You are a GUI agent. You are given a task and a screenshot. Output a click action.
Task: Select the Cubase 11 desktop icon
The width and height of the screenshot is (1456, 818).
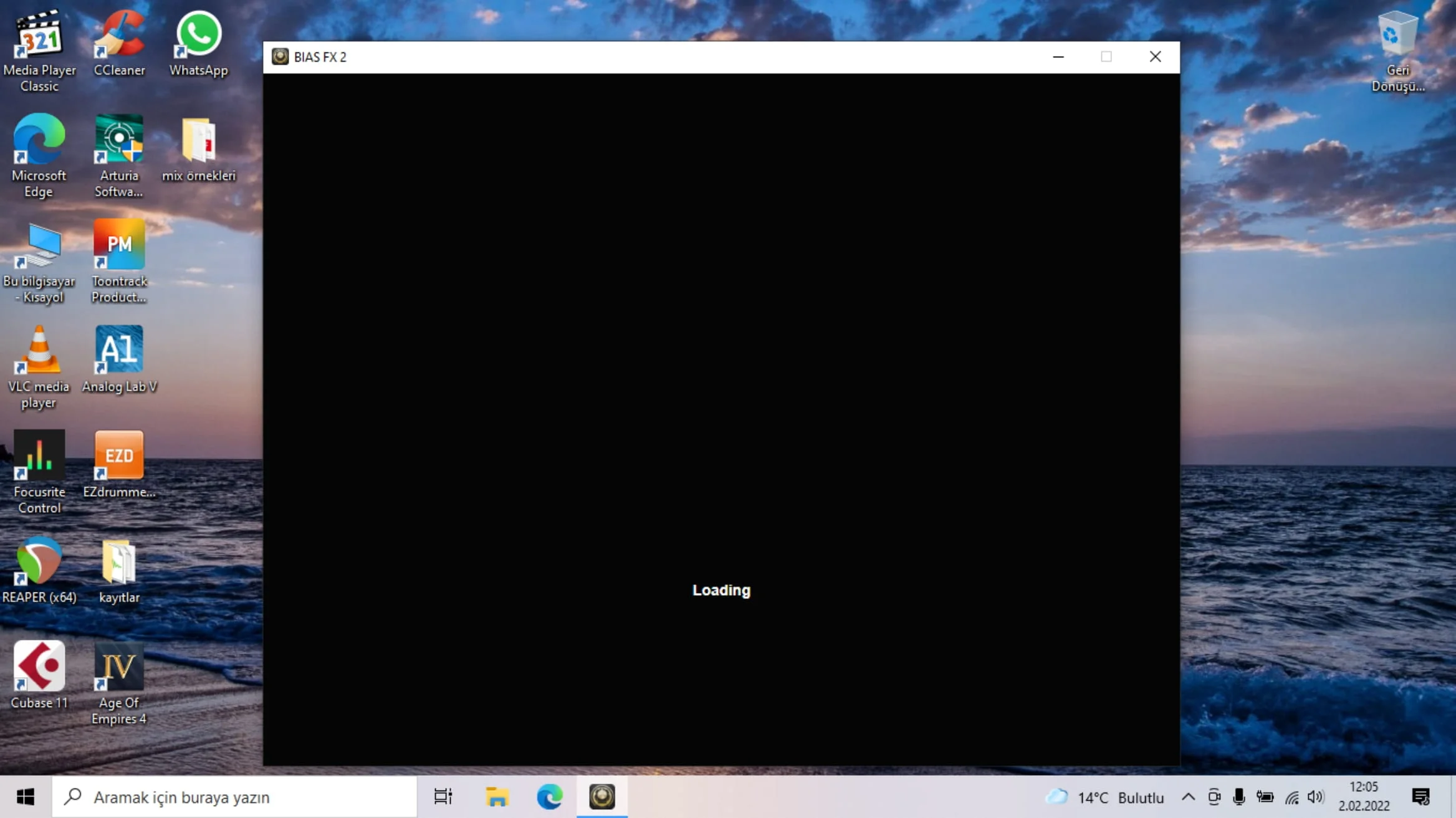pyautogui.click(x=39, y=667)
